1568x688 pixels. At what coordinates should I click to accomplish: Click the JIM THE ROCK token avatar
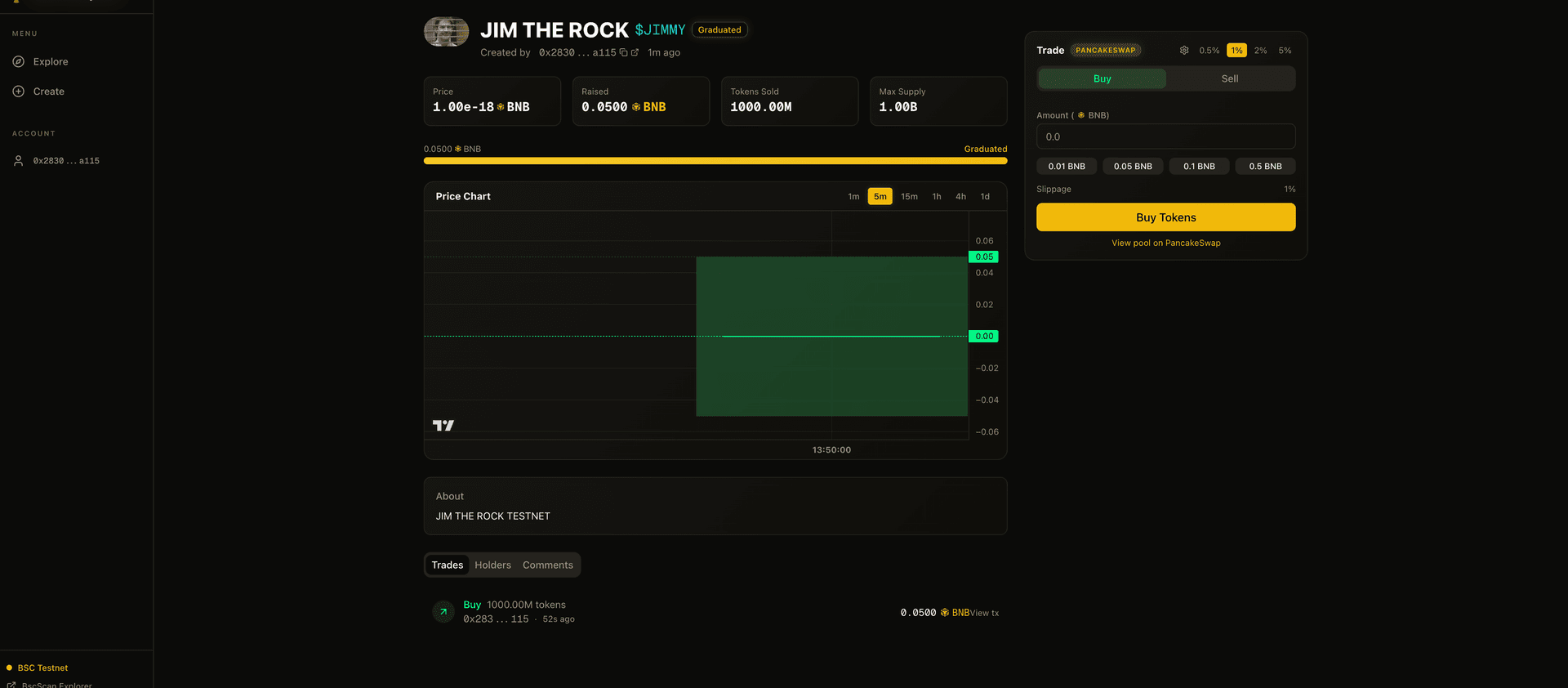pyautogui.click(x=446, y=32)
